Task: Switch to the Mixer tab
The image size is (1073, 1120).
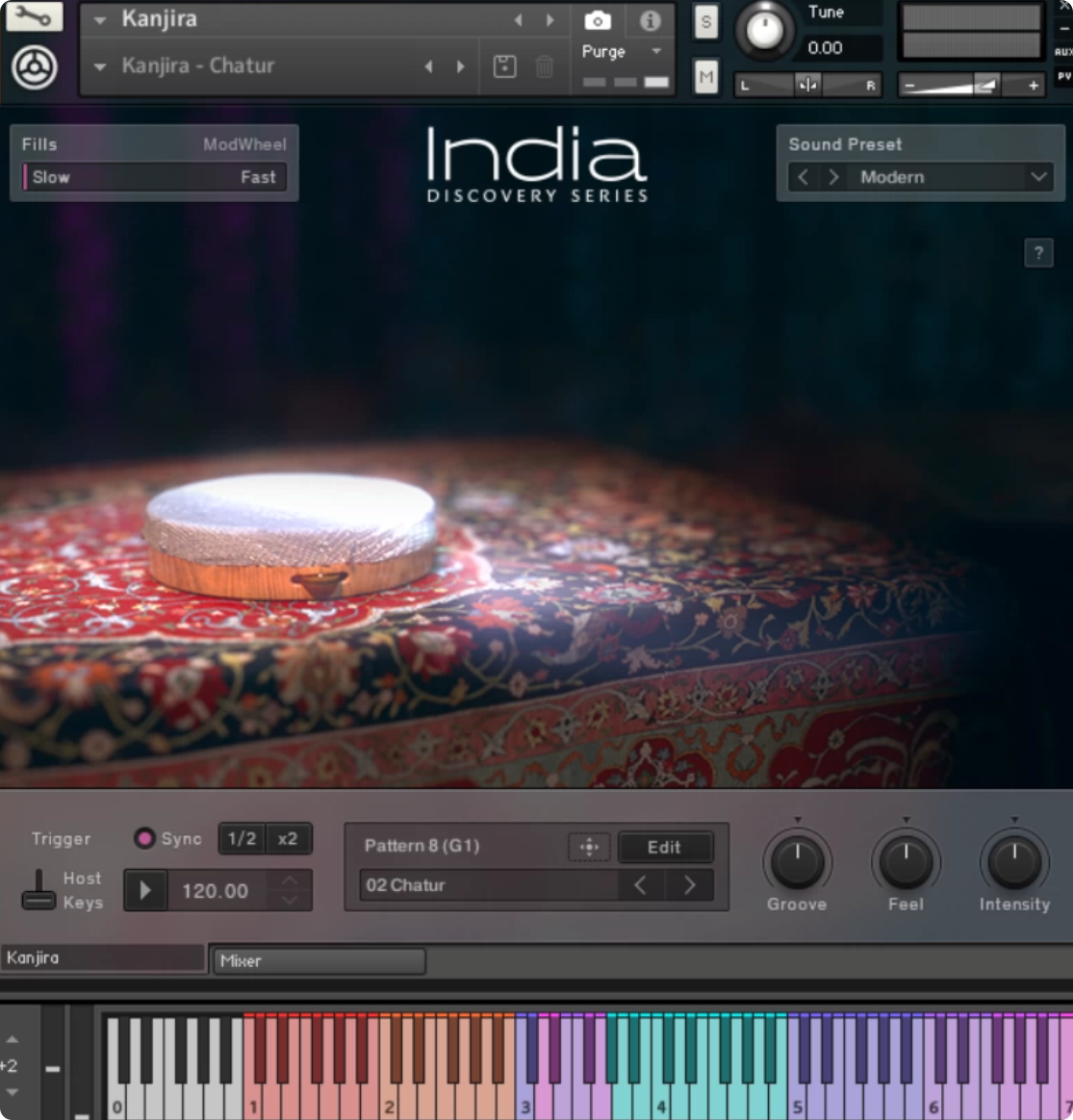Action: [319, 960]
